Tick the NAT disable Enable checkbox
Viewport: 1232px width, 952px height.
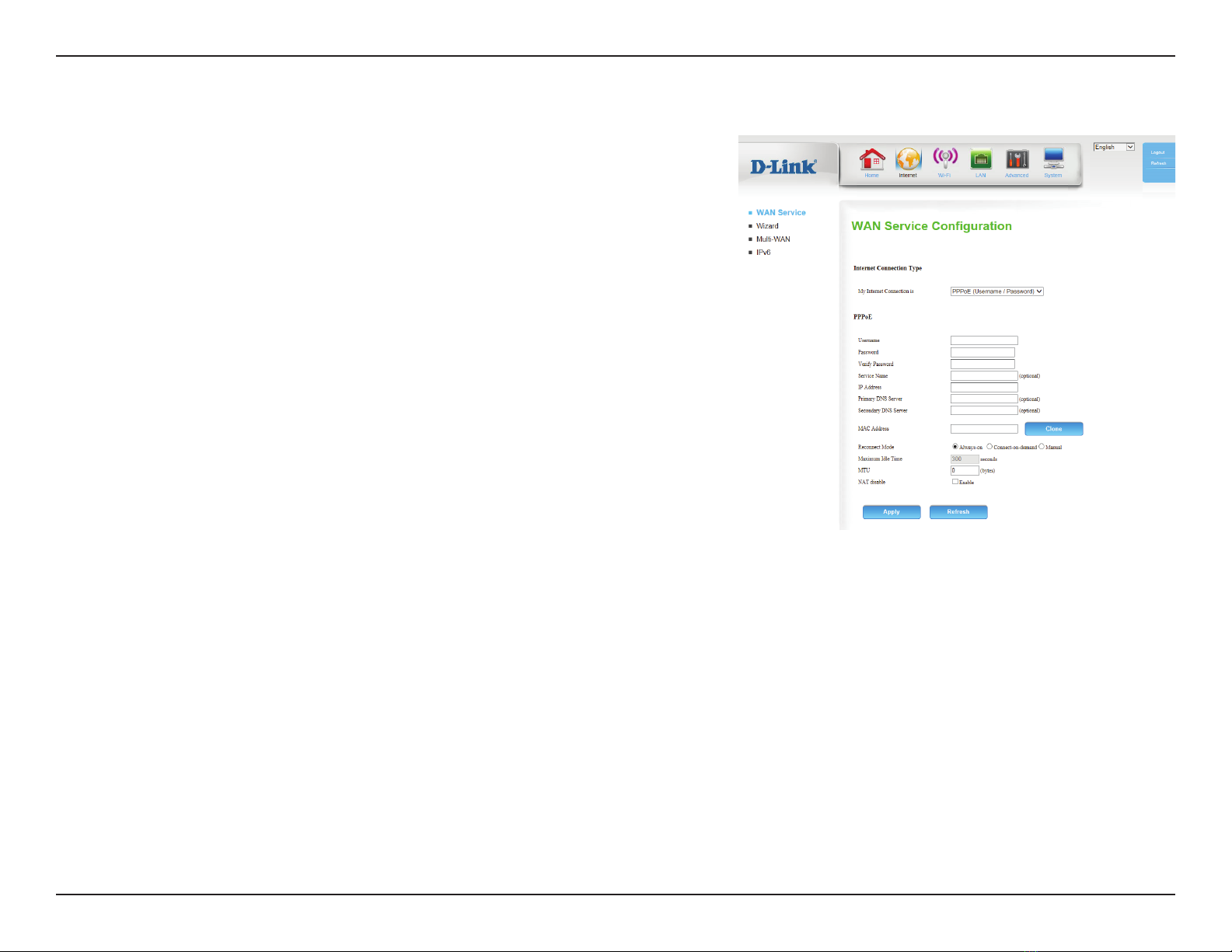pyautogui.click(x=955, y=482)
